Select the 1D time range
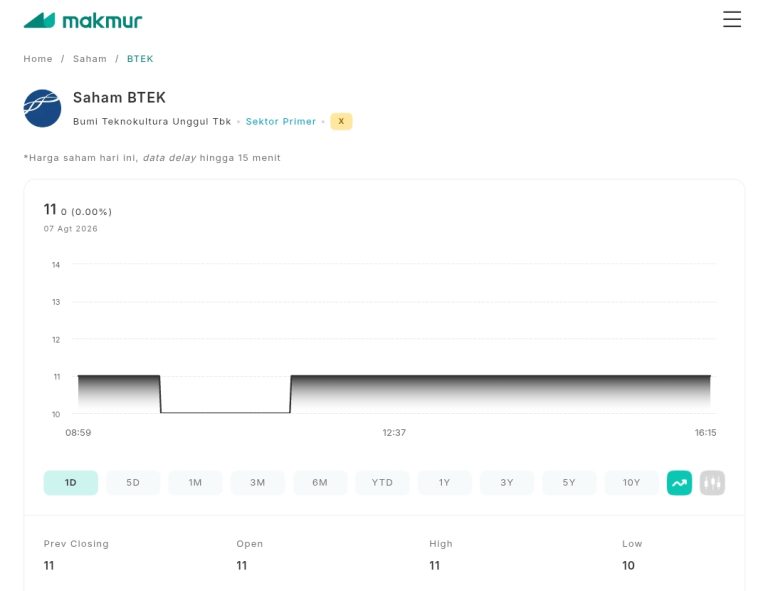This screenshot has width=768, height=591. point(71,483)
